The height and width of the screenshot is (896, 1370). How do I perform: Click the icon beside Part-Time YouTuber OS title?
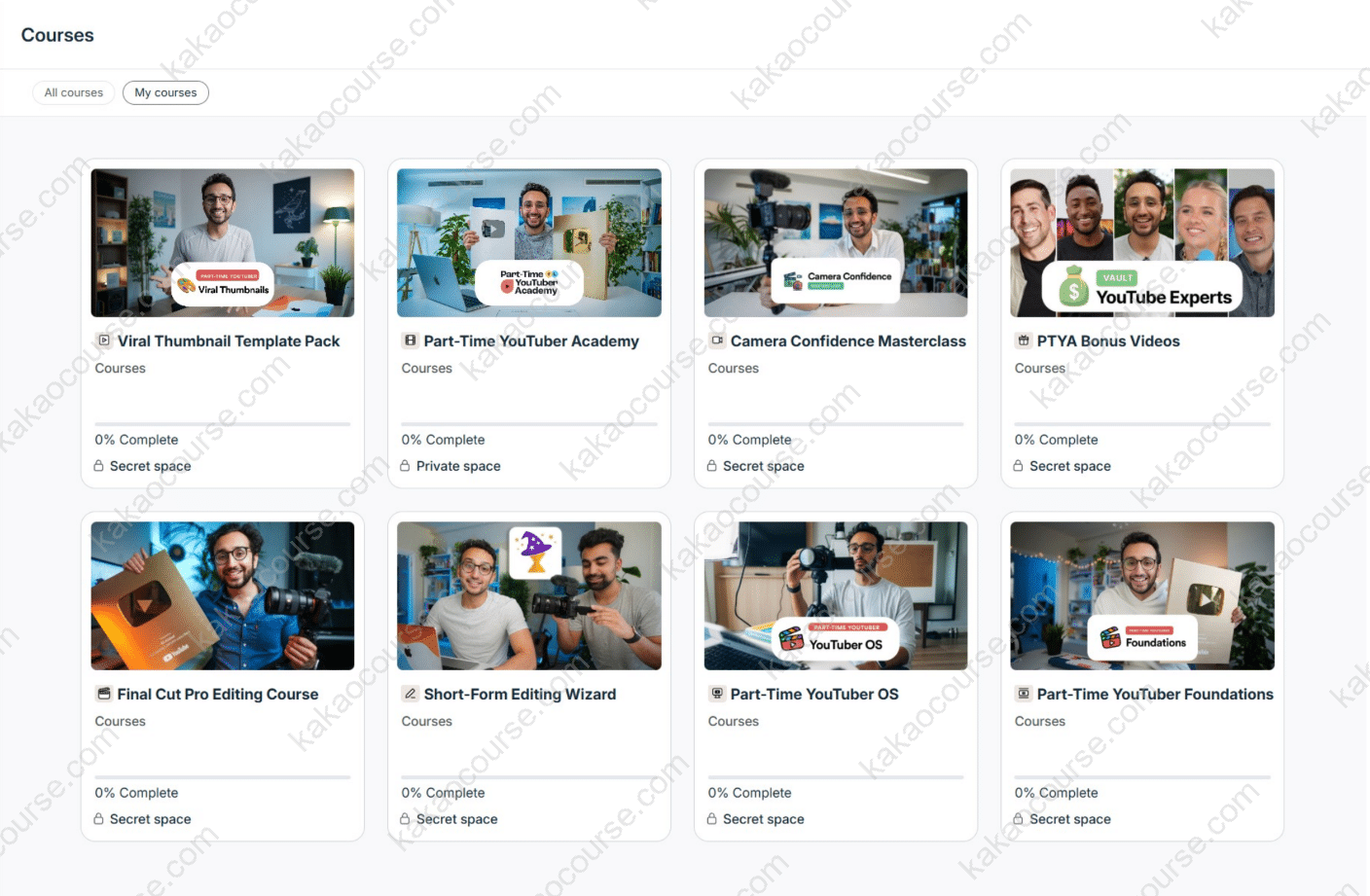pyautogui.click(x=717, y=694)
